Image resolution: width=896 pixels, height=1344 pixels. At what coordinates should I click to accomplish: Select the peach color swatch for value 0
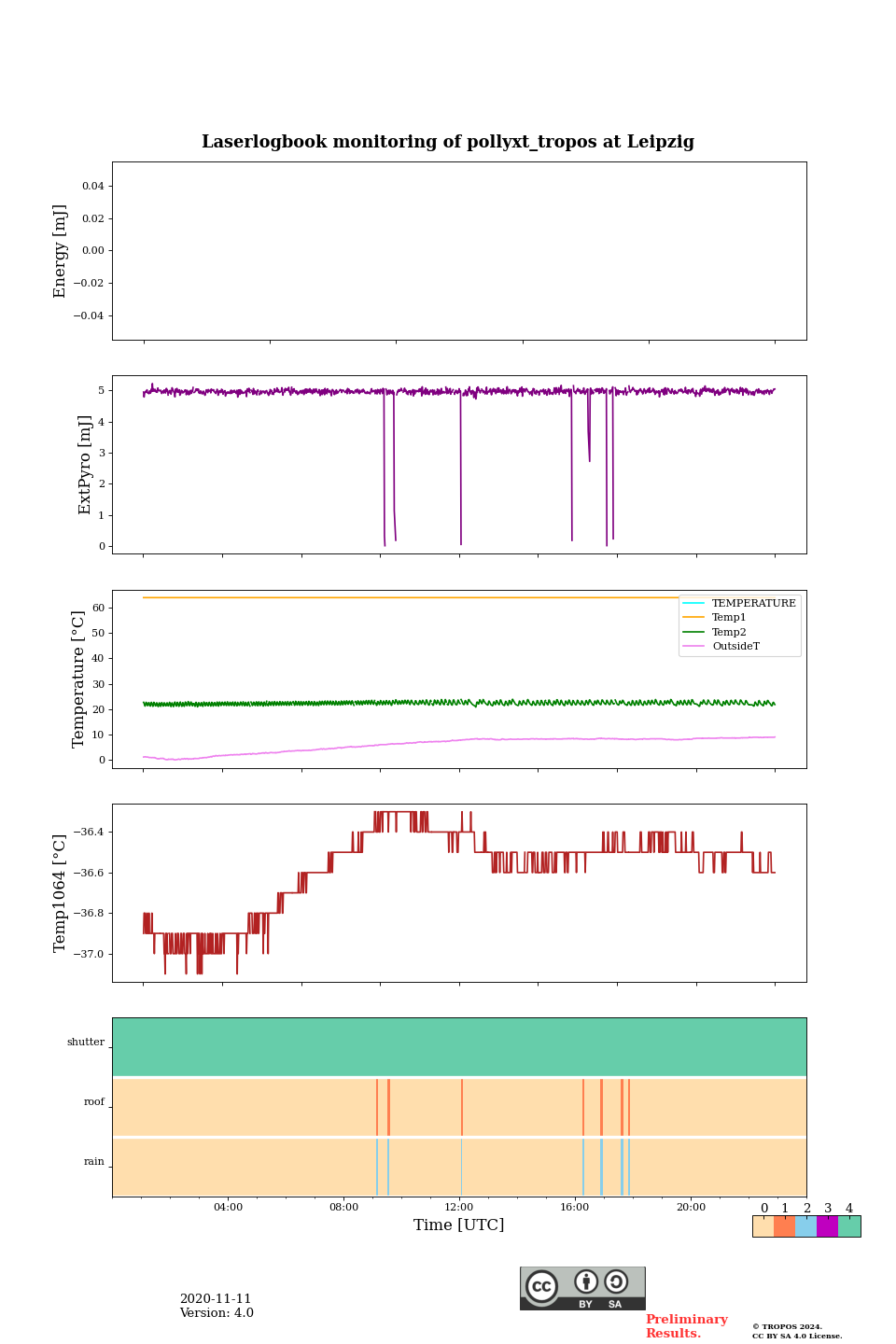tap(763, 1226)
